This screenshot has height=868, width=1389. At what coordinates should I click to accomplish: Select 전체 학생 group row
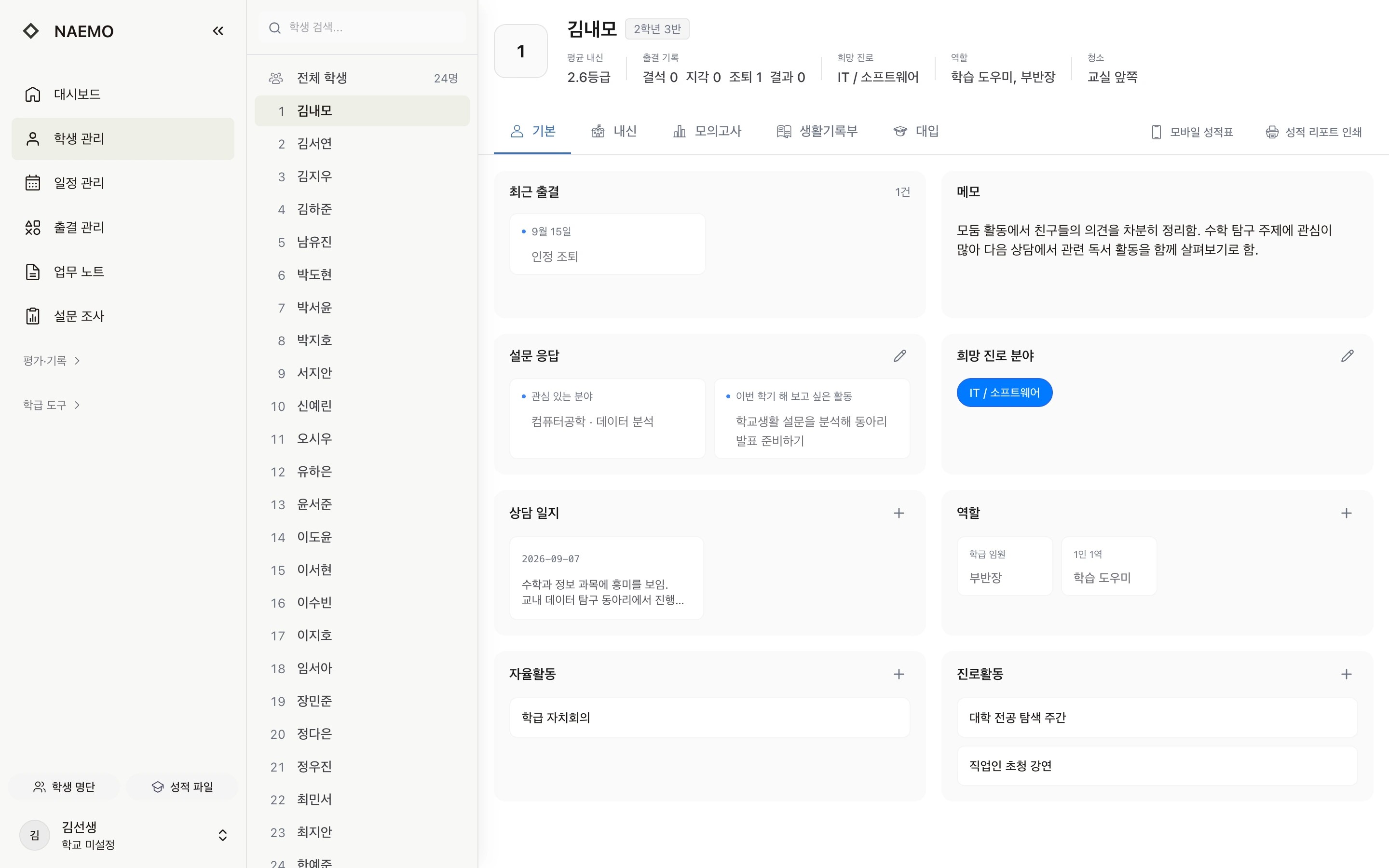coord(362,78)
